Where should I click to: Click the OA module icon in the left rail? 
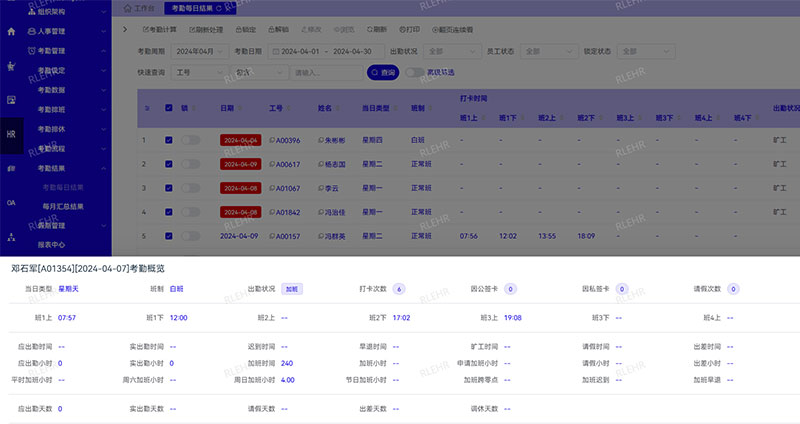point(11,203)
